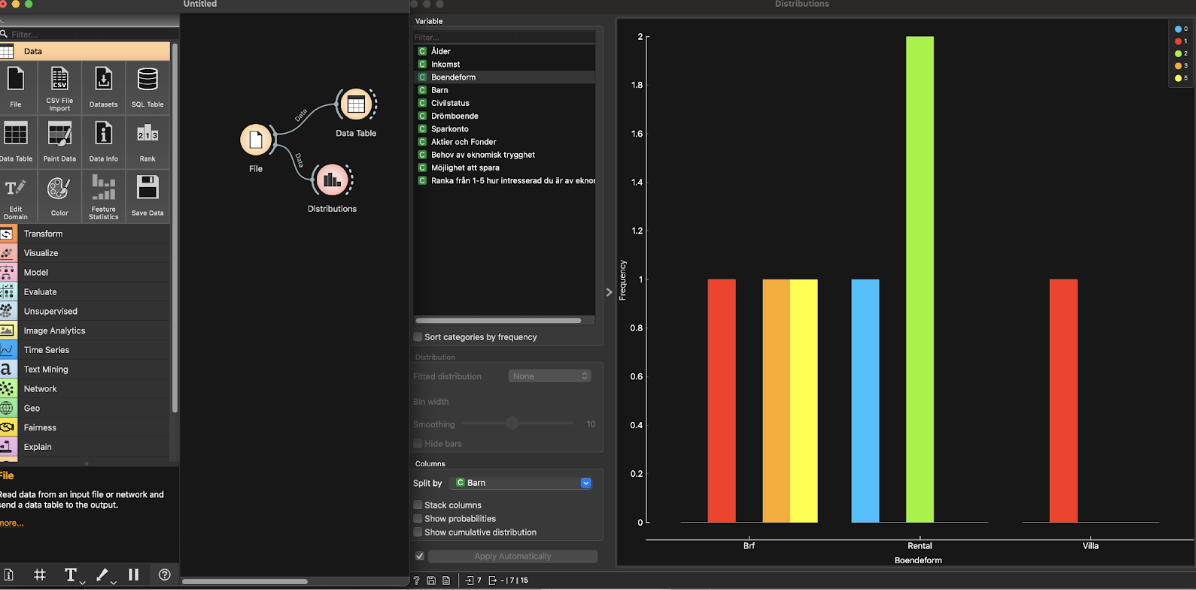Viewport: 1196px width, 590px height.
Task: Click the green bar in Rental group
Action: 919,279
